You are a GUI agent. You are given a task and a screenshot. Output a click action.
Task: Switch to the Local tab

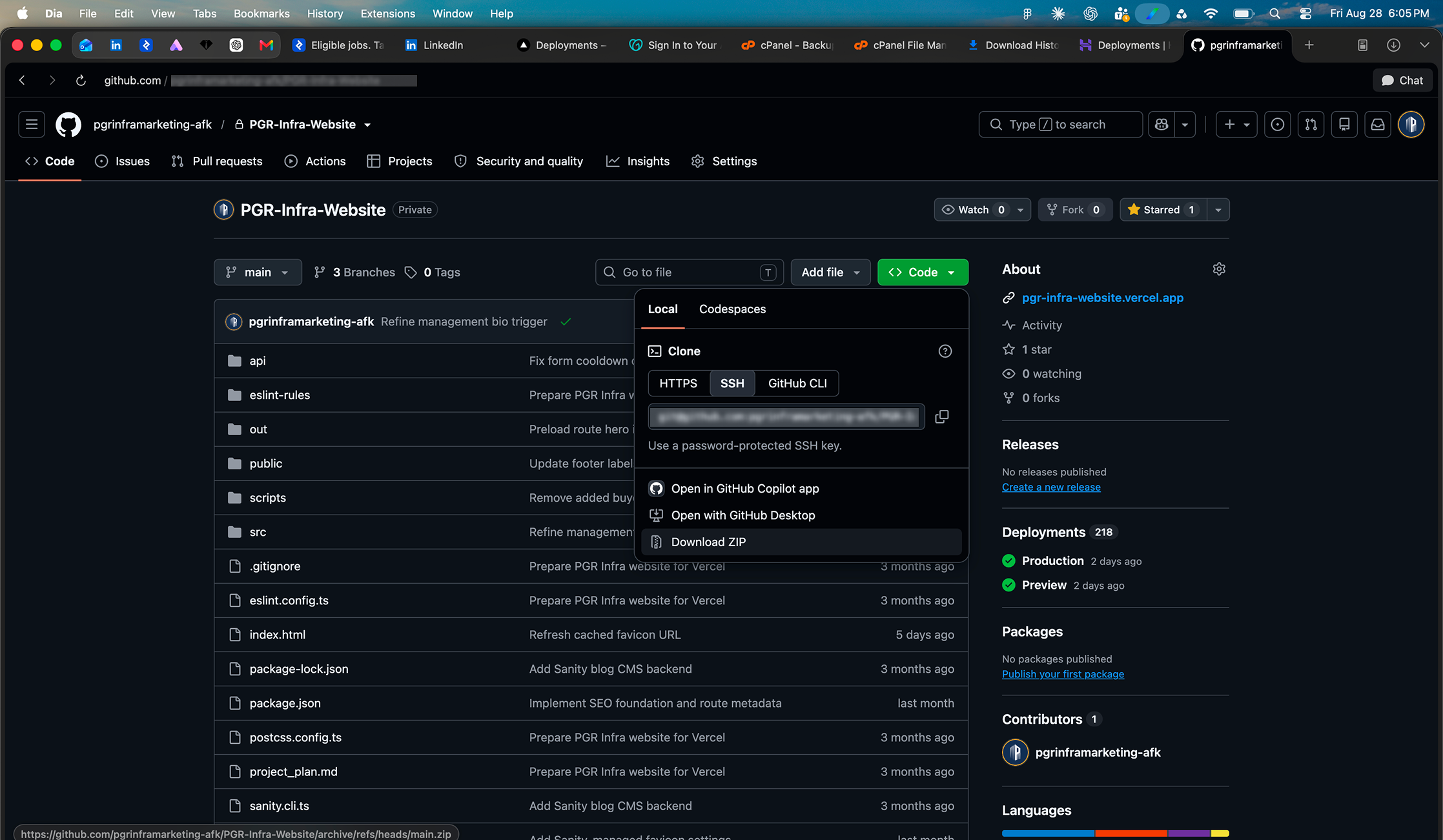pyautogui.click(x=662, y=309)
